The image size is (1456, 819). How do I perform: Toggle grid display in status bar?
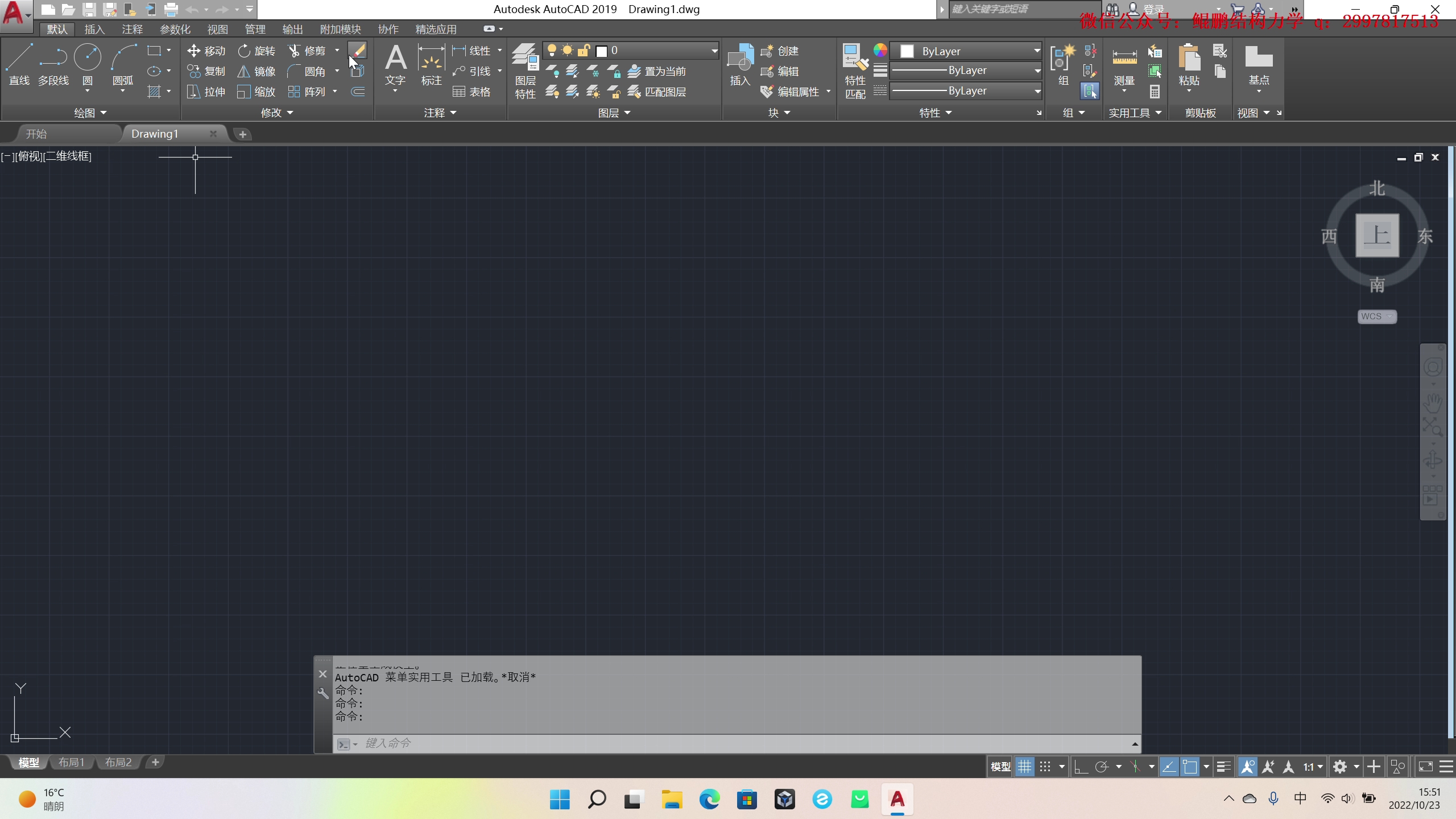coord(1024,767)
